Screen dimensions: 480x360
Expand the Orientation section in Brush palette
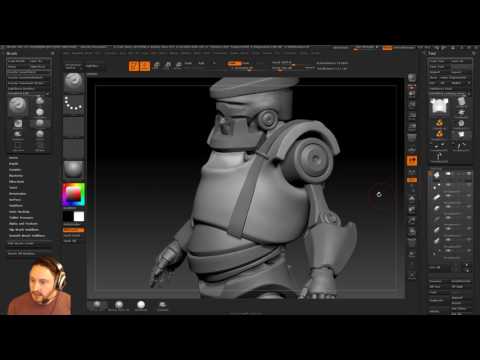[x=18, y=194]
